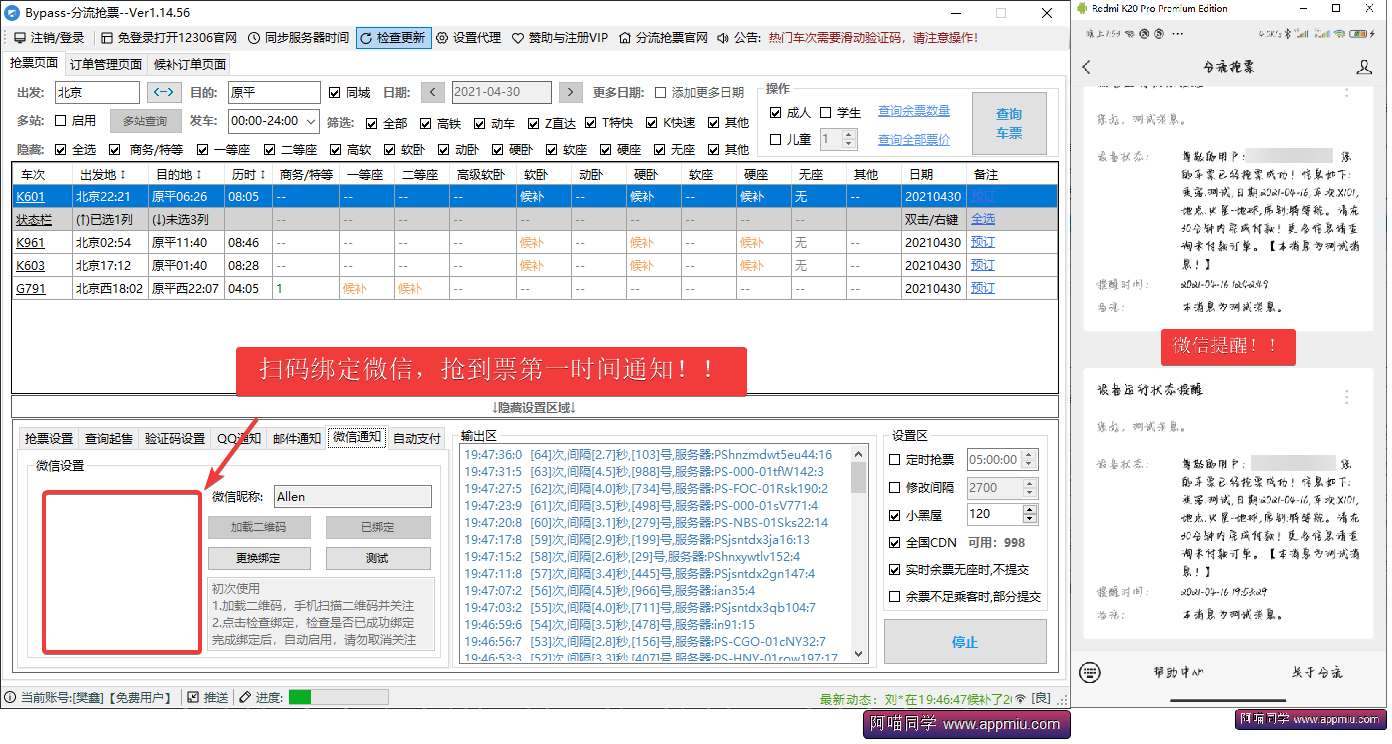Go to next date with > arrow
The width and height of the screenshot is (1392, 744).
(570, 92)
